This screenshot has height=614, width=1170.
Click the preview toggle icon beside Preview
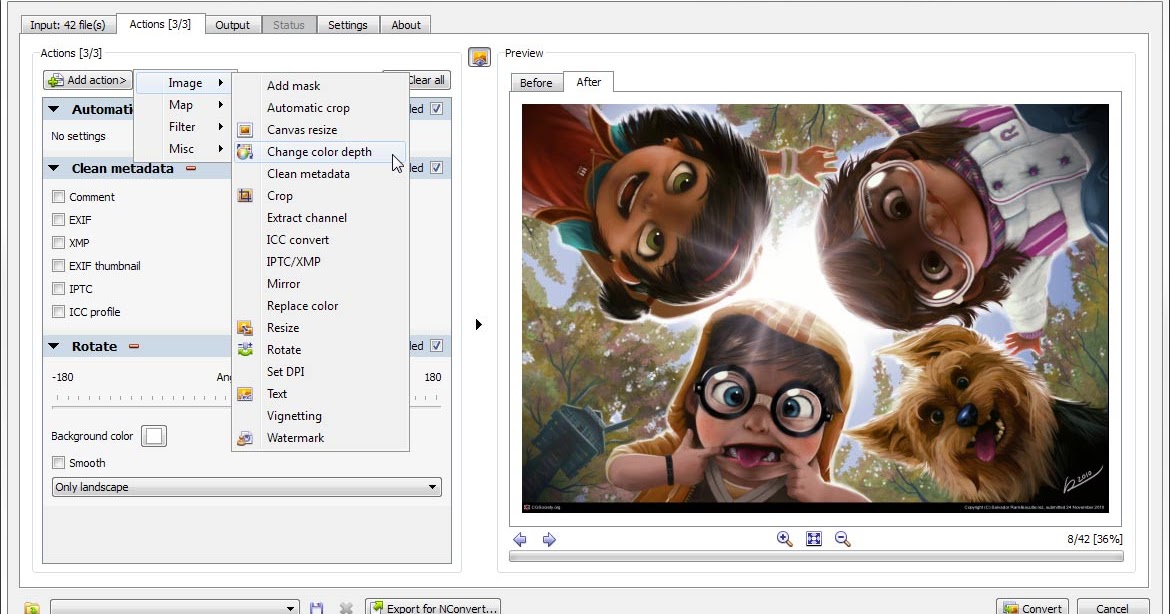click(x=479, y=57)
